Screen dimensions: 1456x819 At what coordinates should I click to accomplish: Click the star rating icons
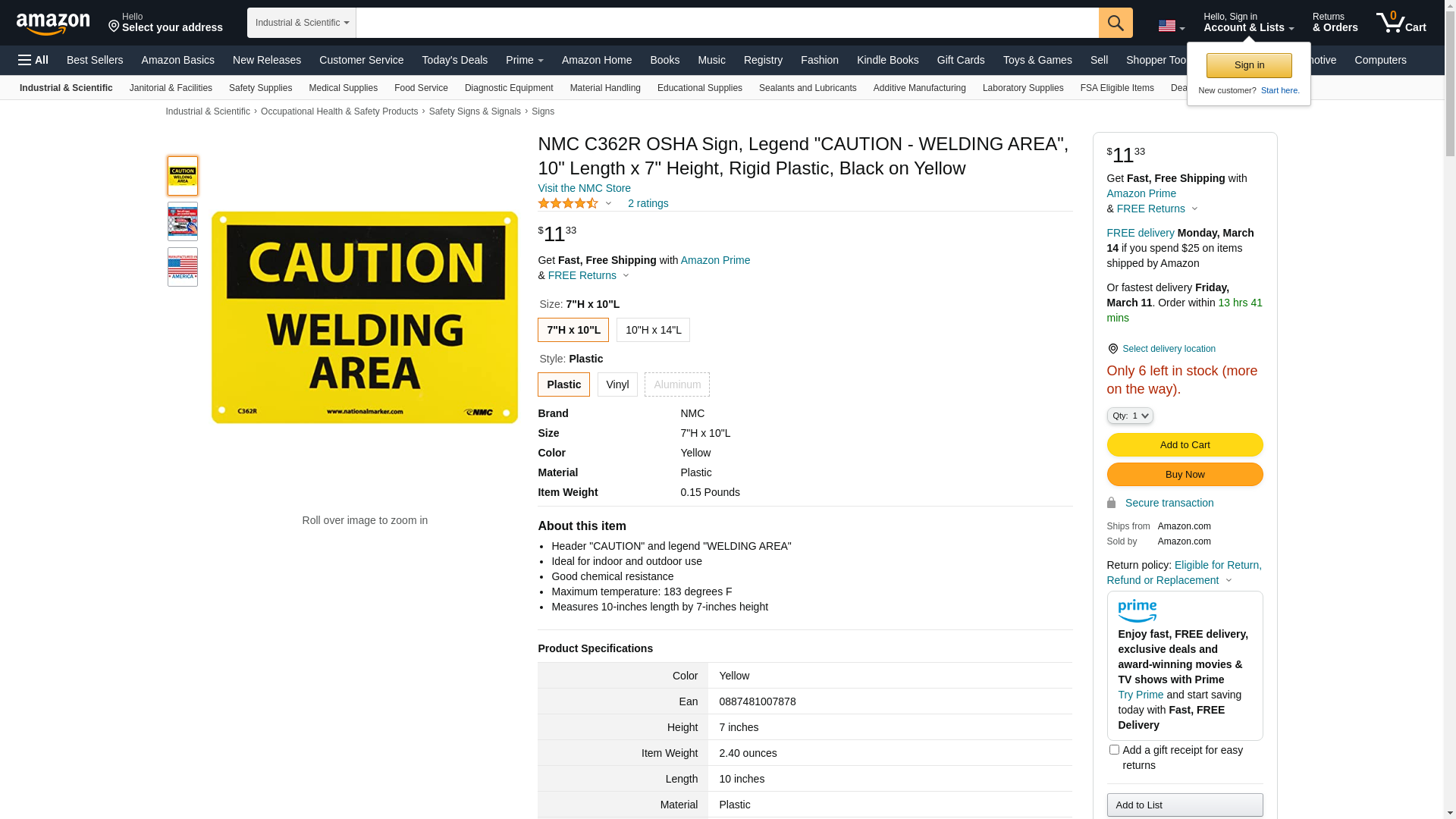568,203
